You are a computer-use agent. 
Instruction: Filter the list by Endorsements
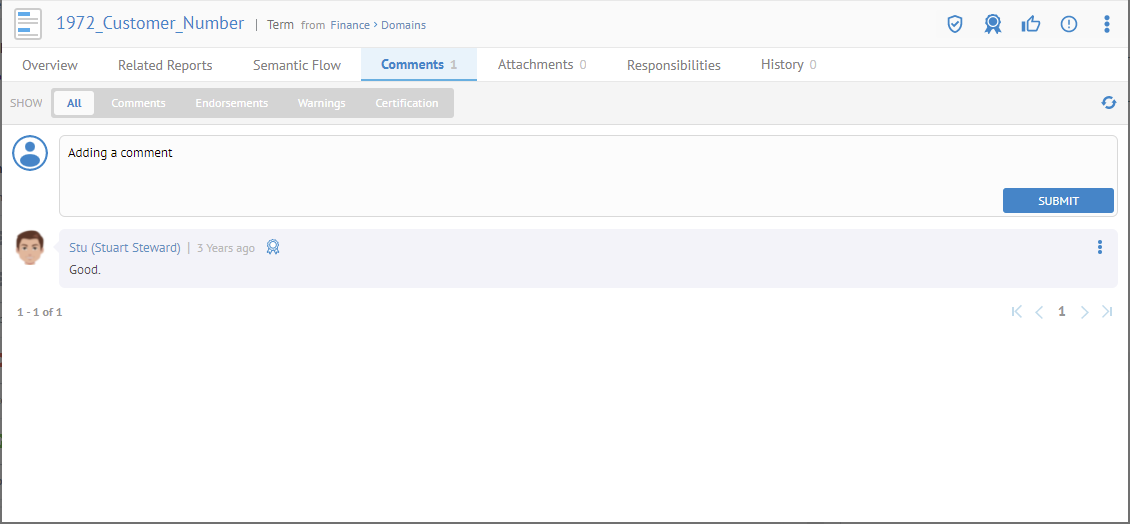tap(231, 103)
